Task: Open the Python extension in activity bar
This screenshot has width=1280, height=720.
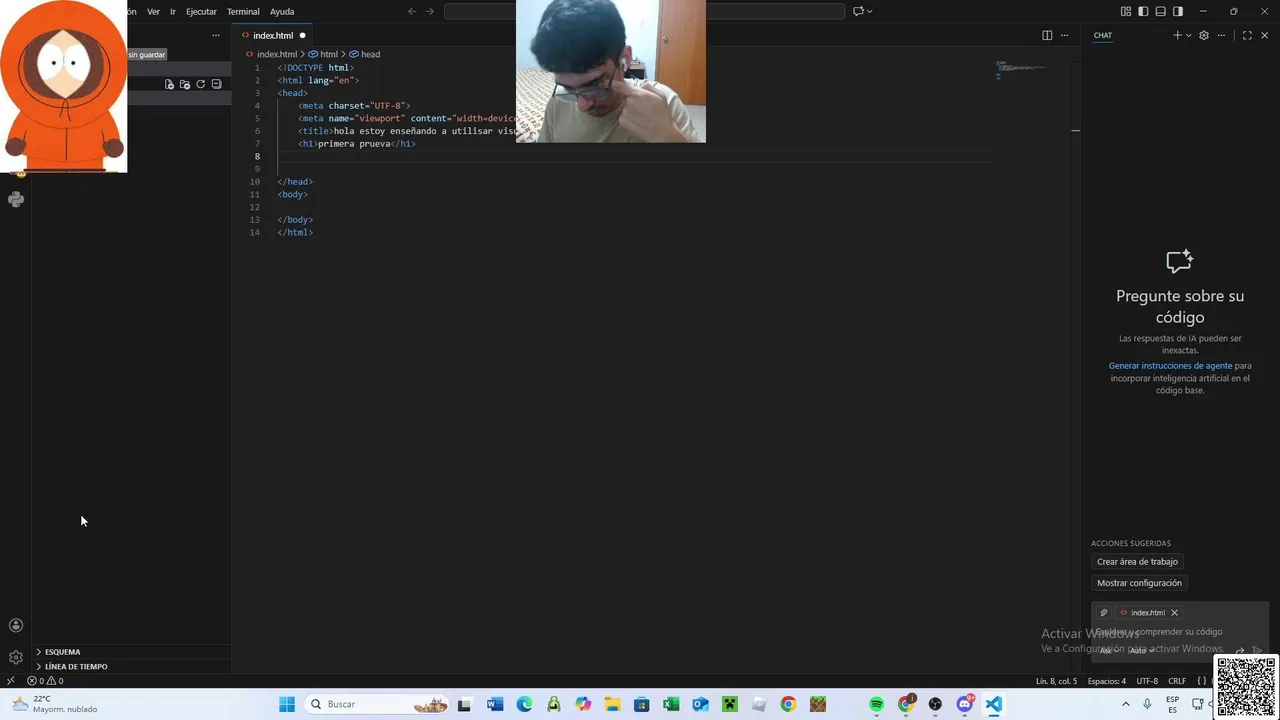Action: pyautogui.click(x=16, y=199)
